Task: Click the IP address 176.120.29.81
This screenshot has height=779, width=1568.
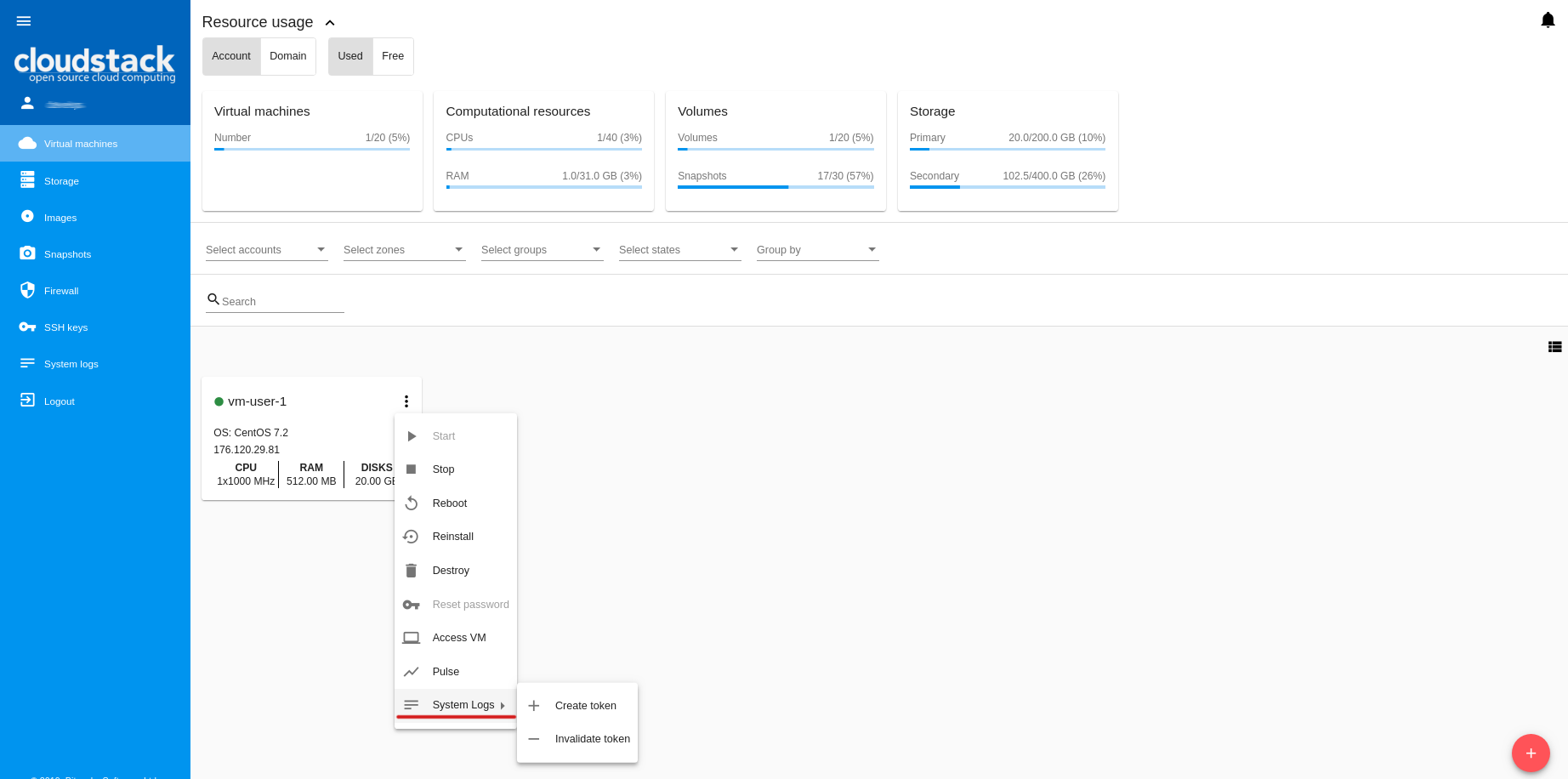Action: pos(247,450)
